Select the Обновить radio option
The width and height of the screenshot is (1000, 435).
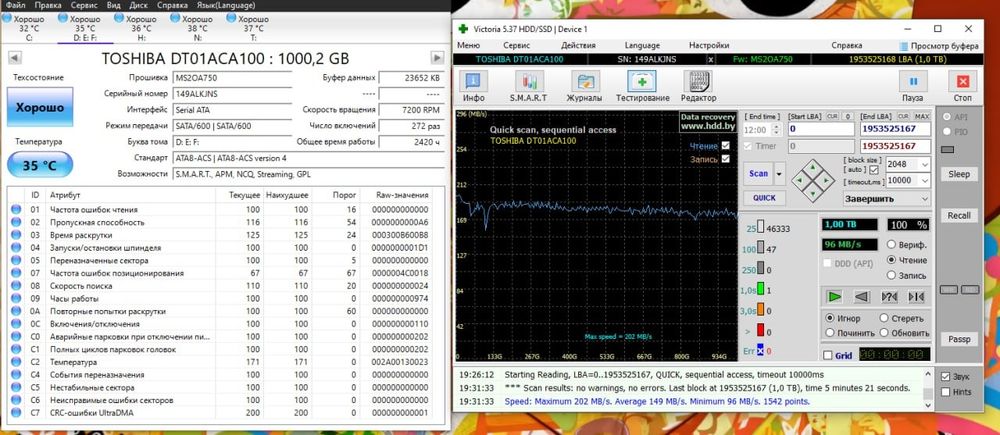tap(884, 333)
